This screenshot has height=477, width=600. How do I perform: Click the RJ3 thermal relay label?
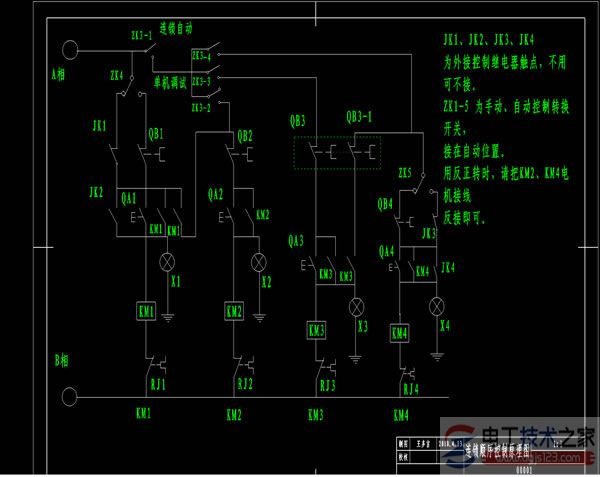tap(328, 385)
